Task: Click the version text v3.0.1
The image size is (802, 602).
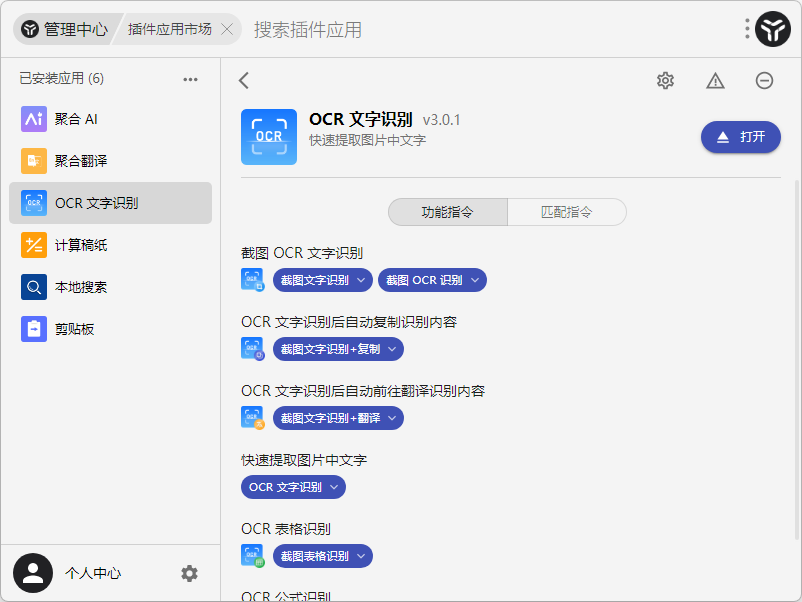Action: coord(441,120)
